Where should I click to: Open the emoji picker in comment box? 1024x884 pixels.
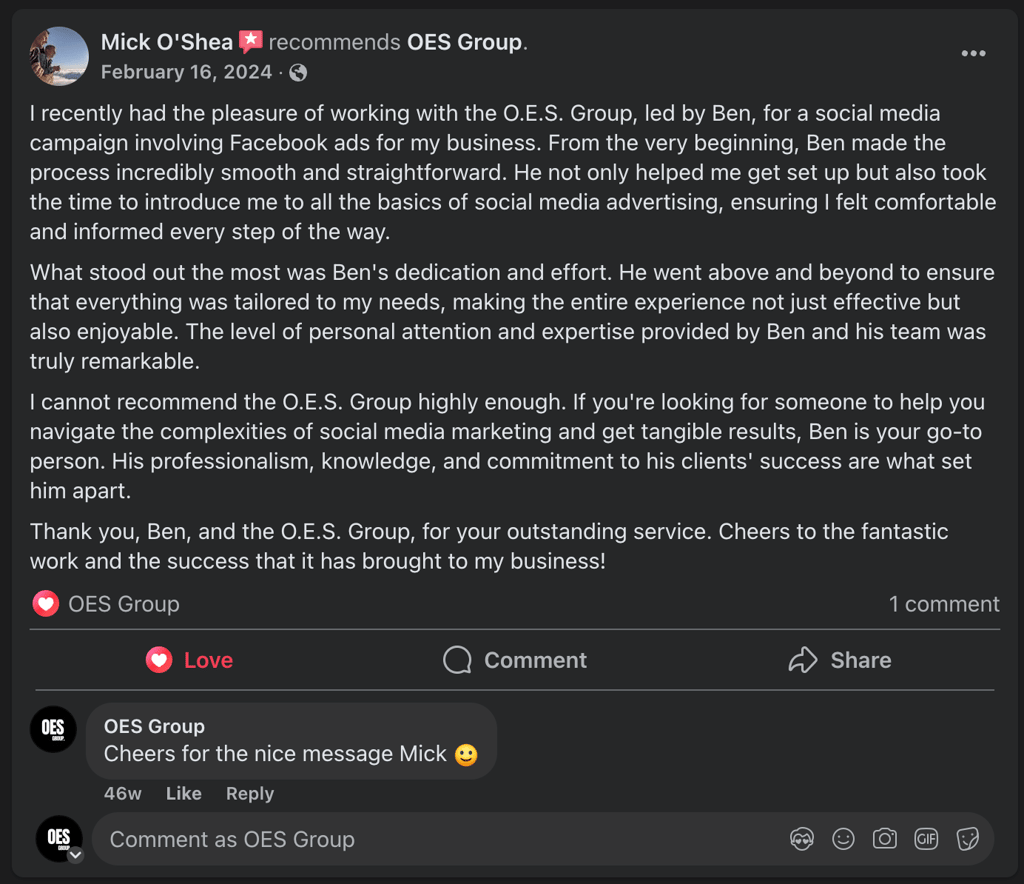tap(844, 839)
